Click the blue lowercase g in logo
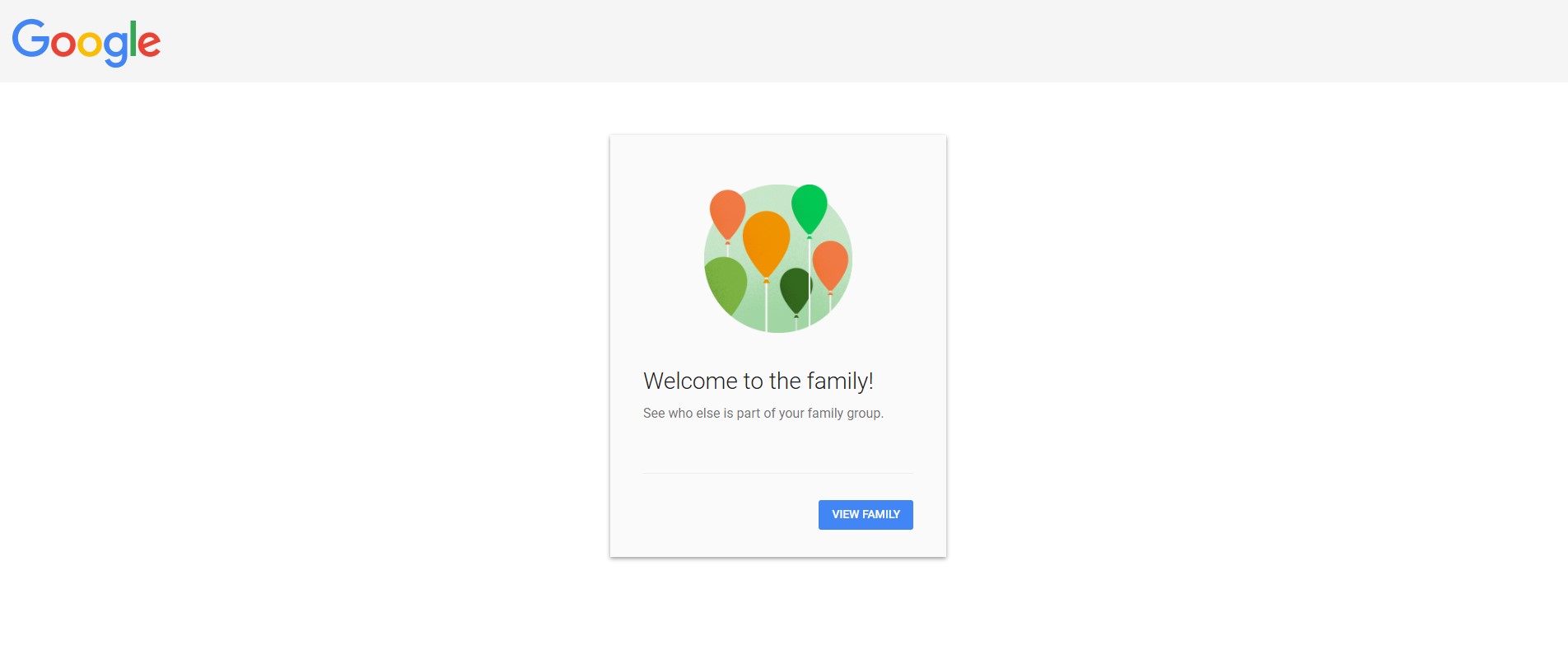Screen dimensions: 1568x669 tap(116, 49)
